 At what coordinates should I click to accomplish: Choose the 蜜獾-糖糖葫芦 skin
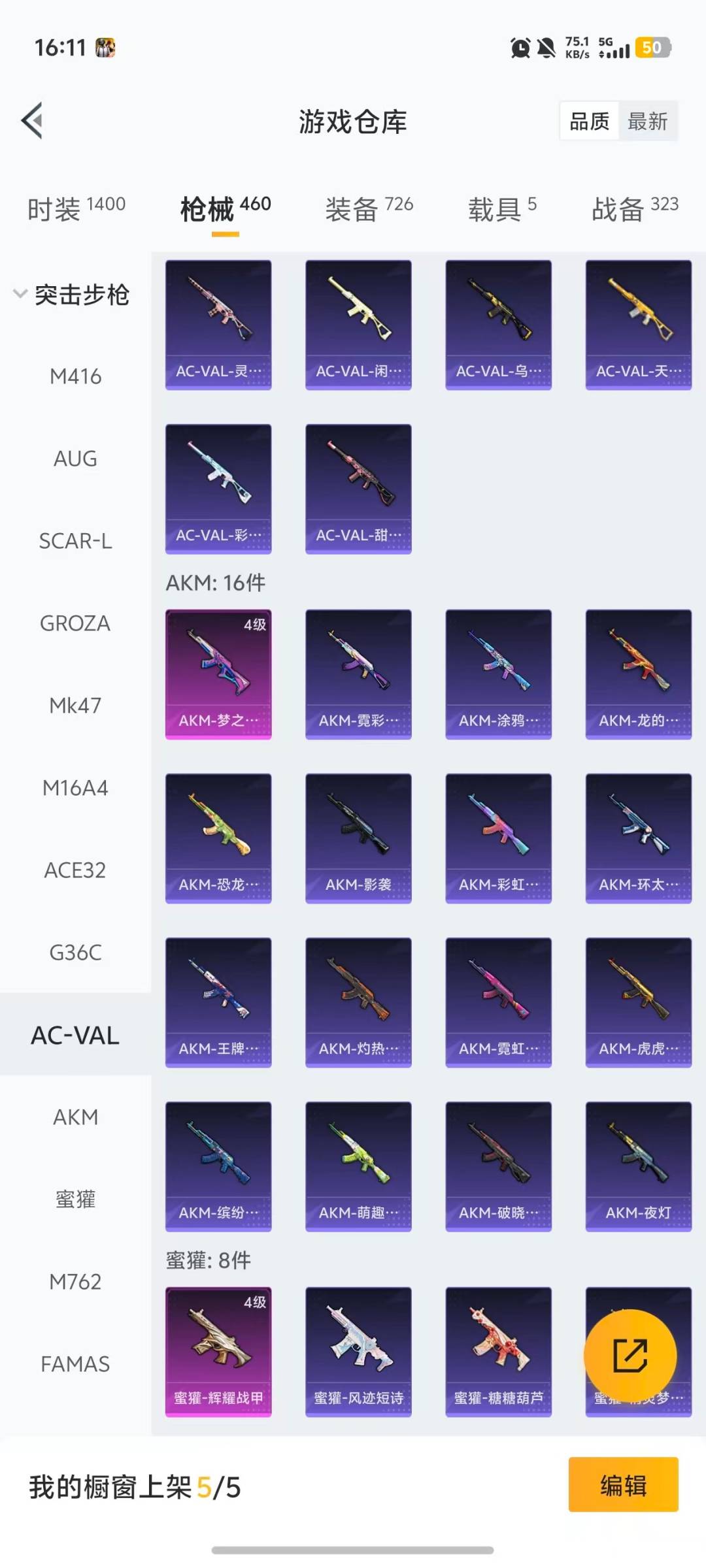[499, 1352]
